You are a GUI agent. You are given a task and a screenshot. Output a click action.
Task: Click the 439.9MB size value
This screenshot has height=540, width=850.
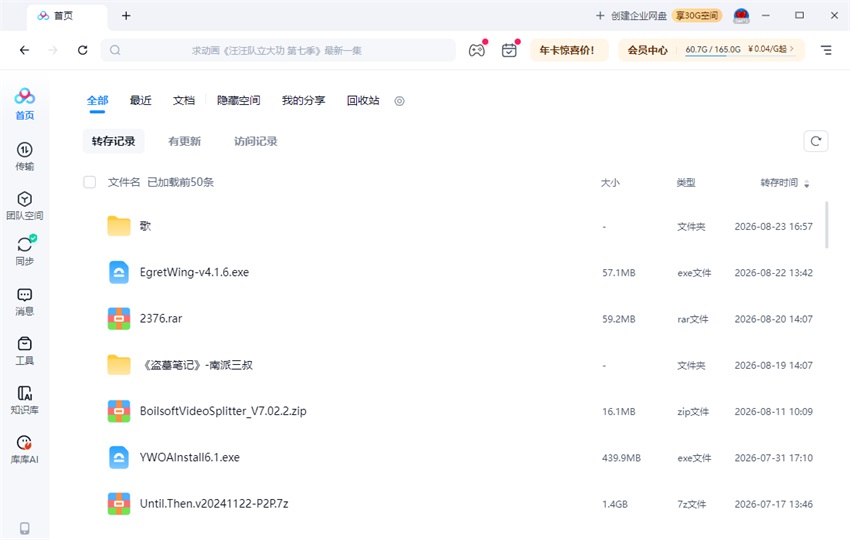[x=621, y=458]
